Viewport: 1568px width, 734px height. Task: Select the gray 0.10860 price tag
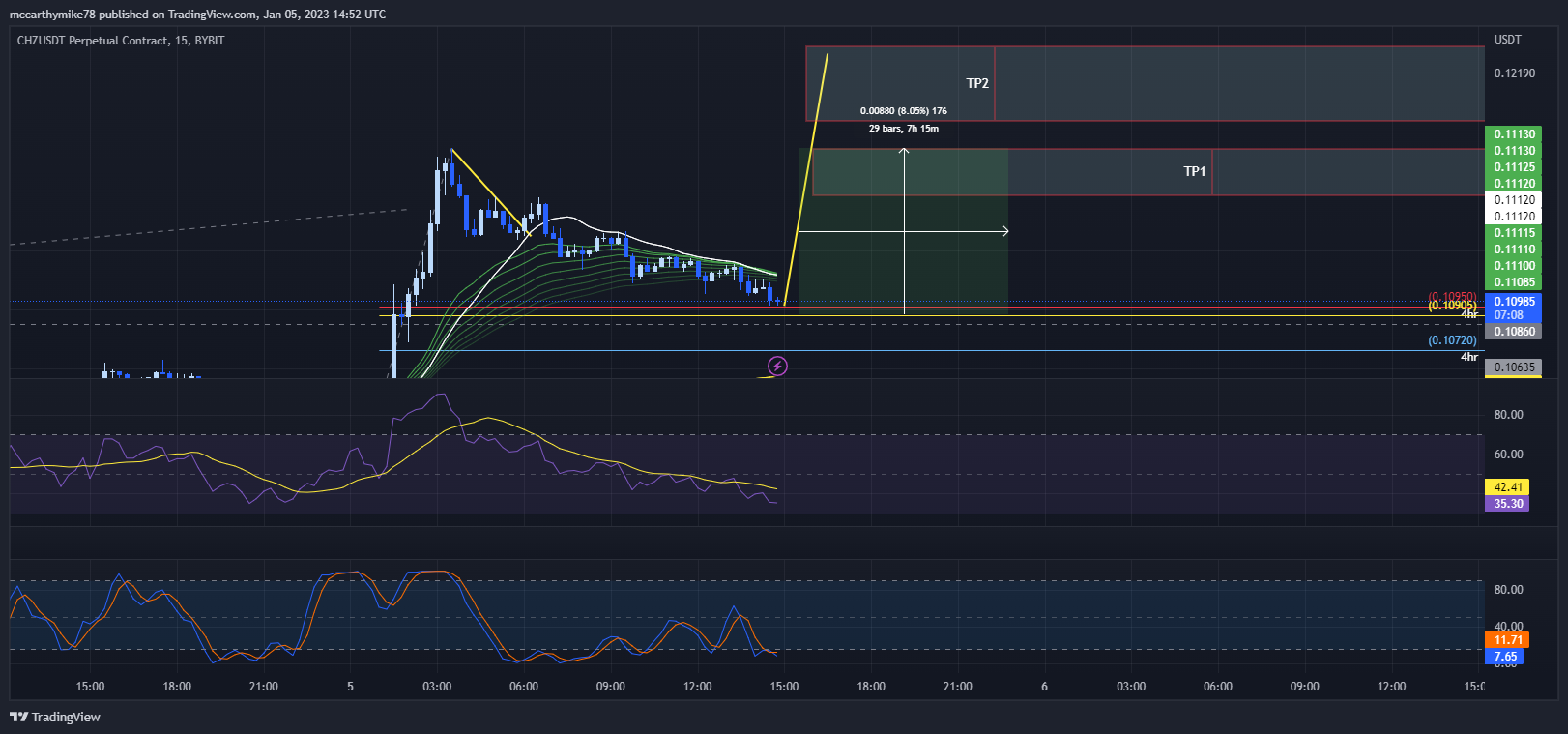pos(1514,332)
